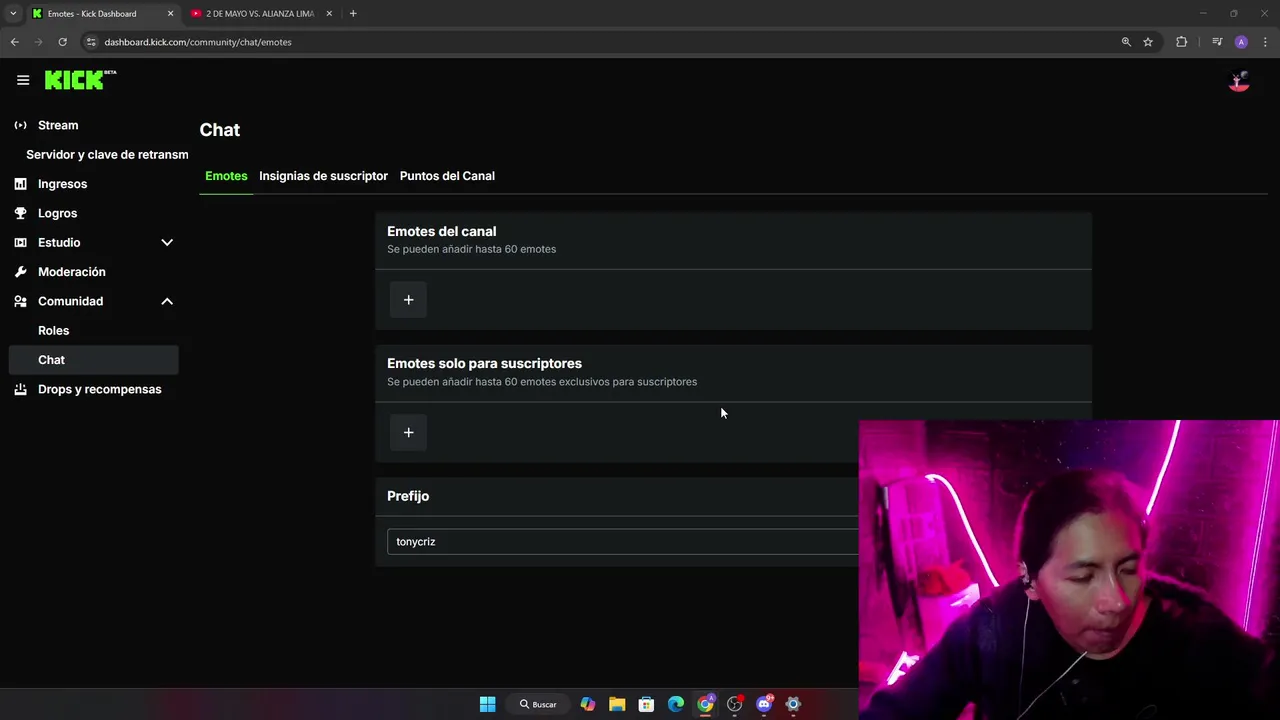Open Microsoft Store from the taskbar
The image size is (1280, 720).
[x=646, y=704]
